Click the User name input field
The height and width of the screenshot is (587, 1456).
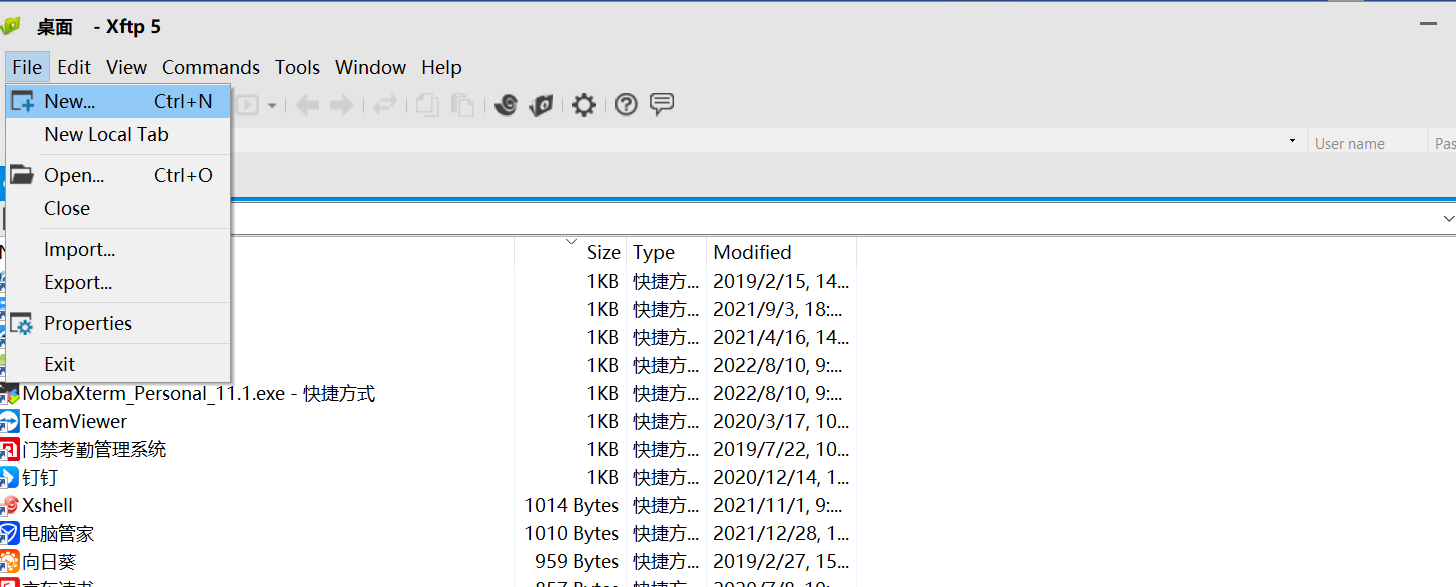(x=1367, y=143)
